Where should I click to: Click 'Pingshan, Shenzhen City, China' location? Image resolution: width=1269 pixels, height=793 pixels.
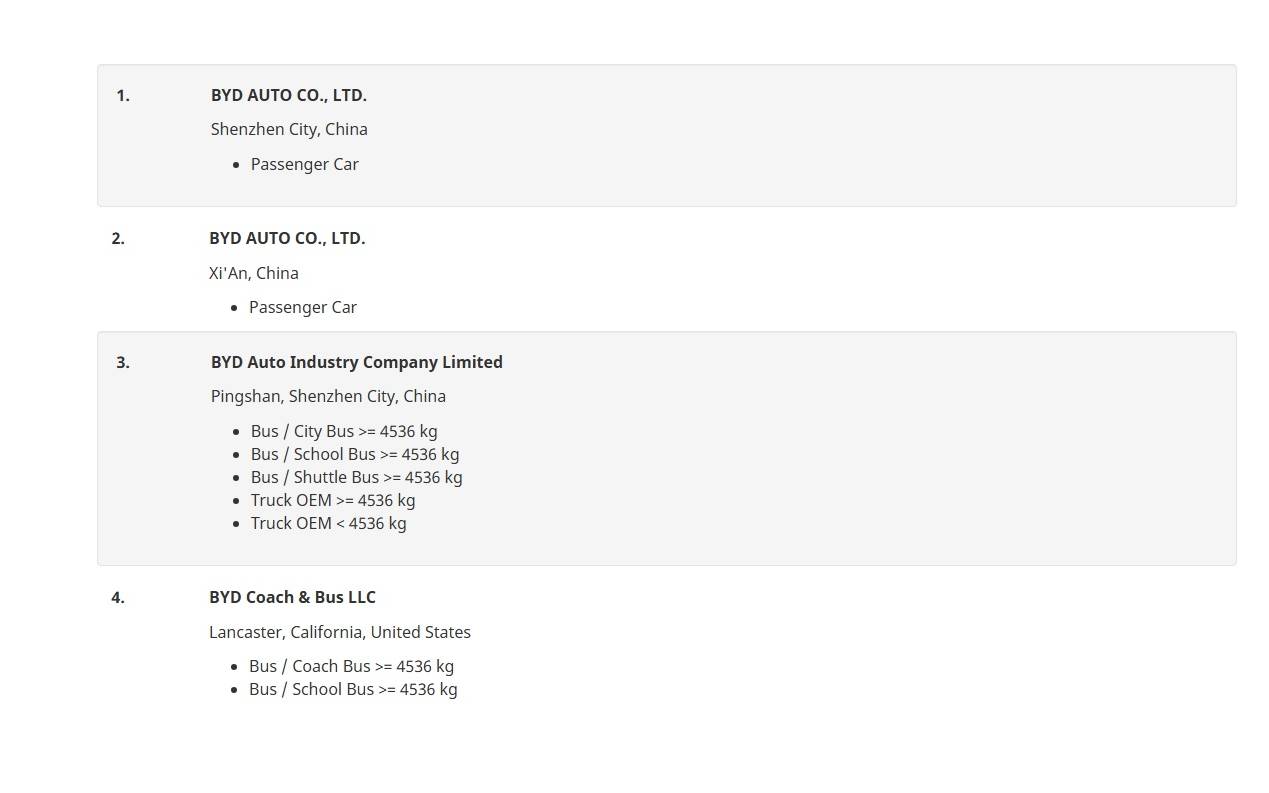point(328,396)
